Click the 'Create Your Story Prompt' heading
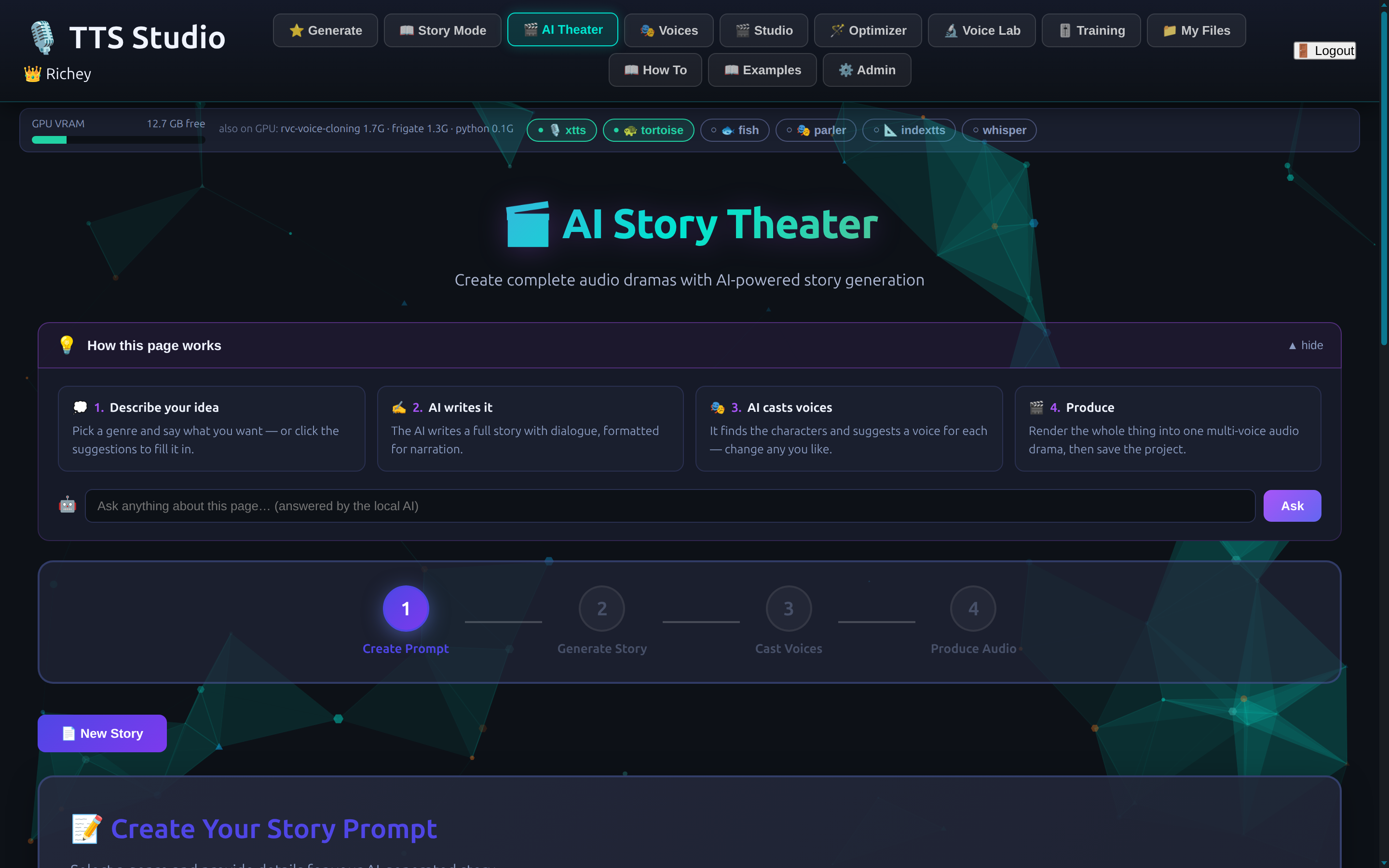The image size is (1389, 868). [274, 829]
